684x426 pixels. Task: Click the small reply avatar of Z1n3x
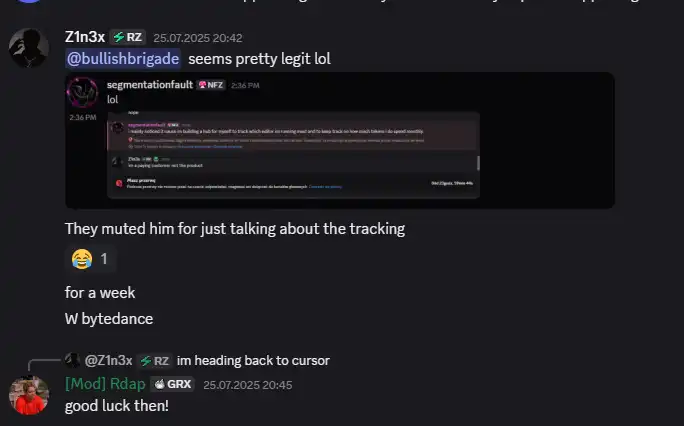(x=72, y=360)
